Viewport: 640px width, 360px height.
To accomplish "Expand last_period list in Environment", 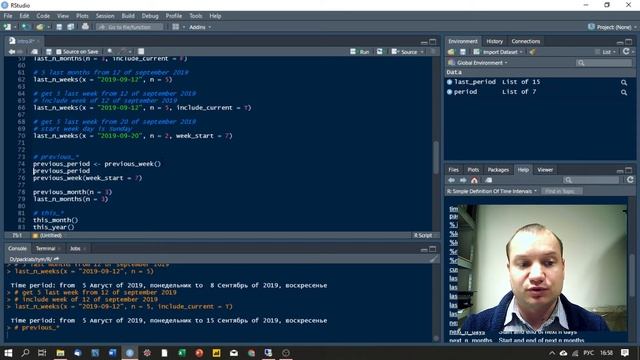I will (x=449, y=82).
